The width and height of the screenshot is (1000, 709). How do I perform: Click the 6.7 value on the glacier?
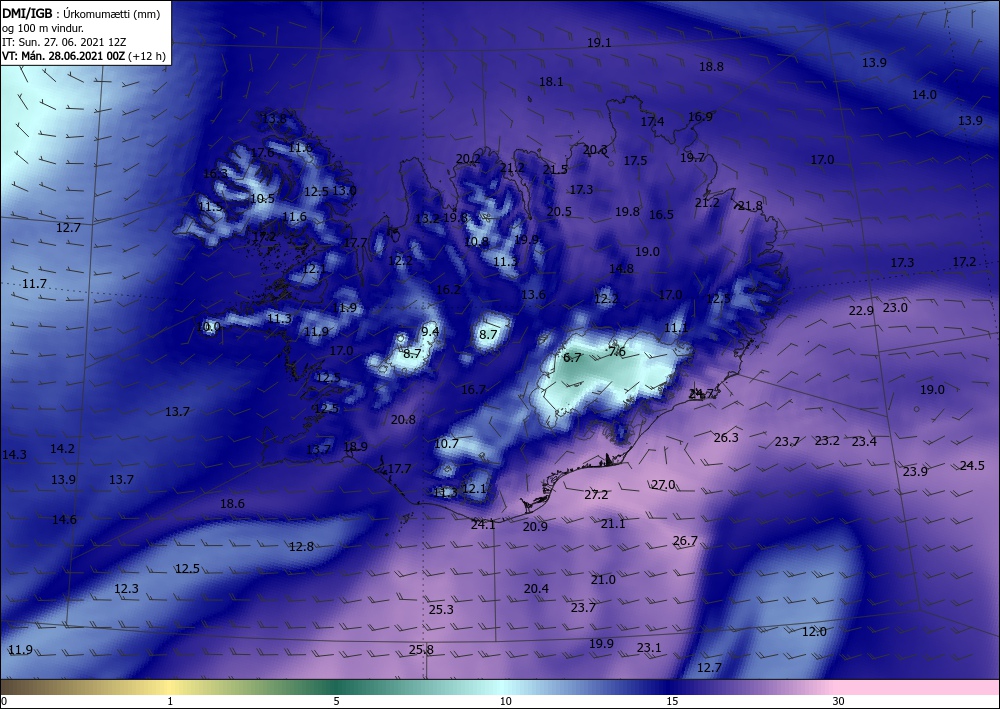pyautogui.click(x=572, y=358)
